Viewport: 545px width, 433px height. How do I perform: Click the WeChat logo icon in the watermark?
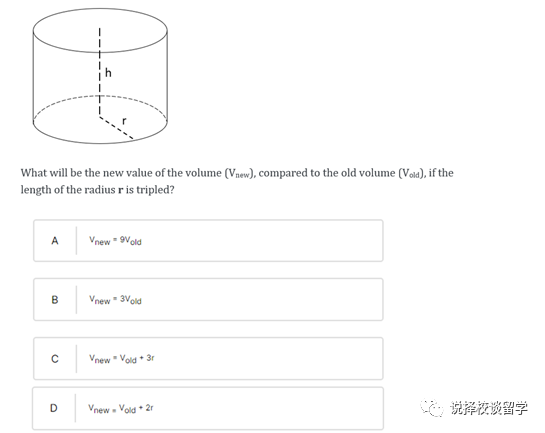(432, 407)
